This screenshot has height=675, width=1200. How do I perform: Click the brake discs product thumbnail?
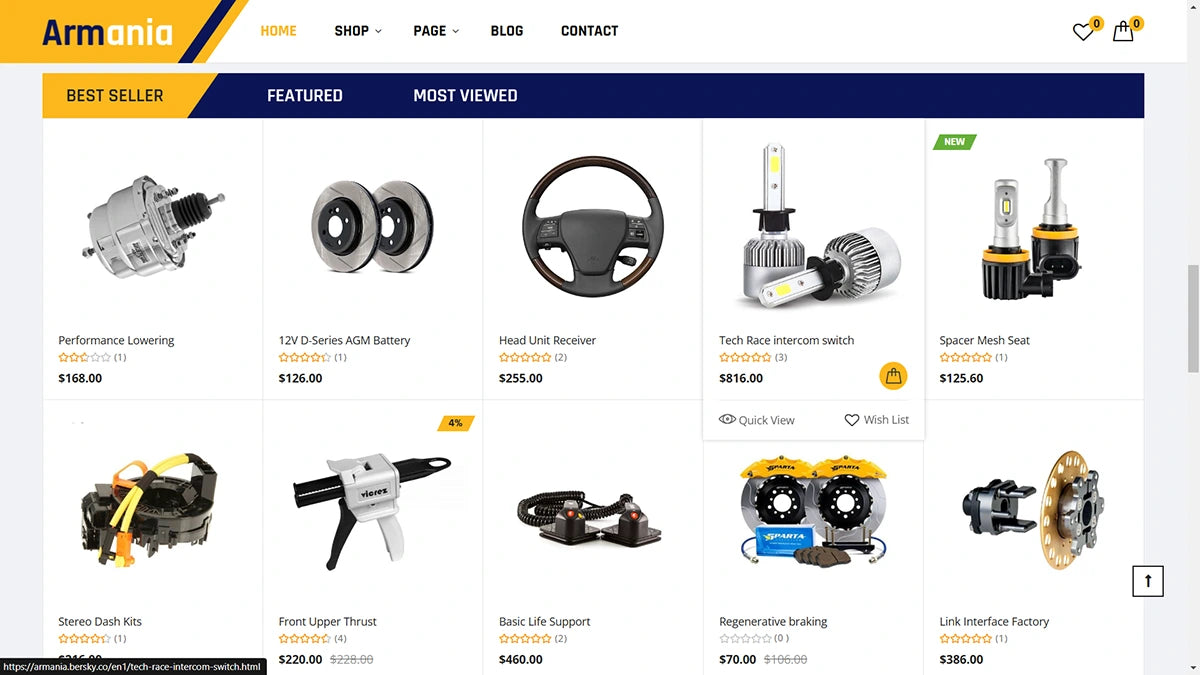click(x=372, y=226)
